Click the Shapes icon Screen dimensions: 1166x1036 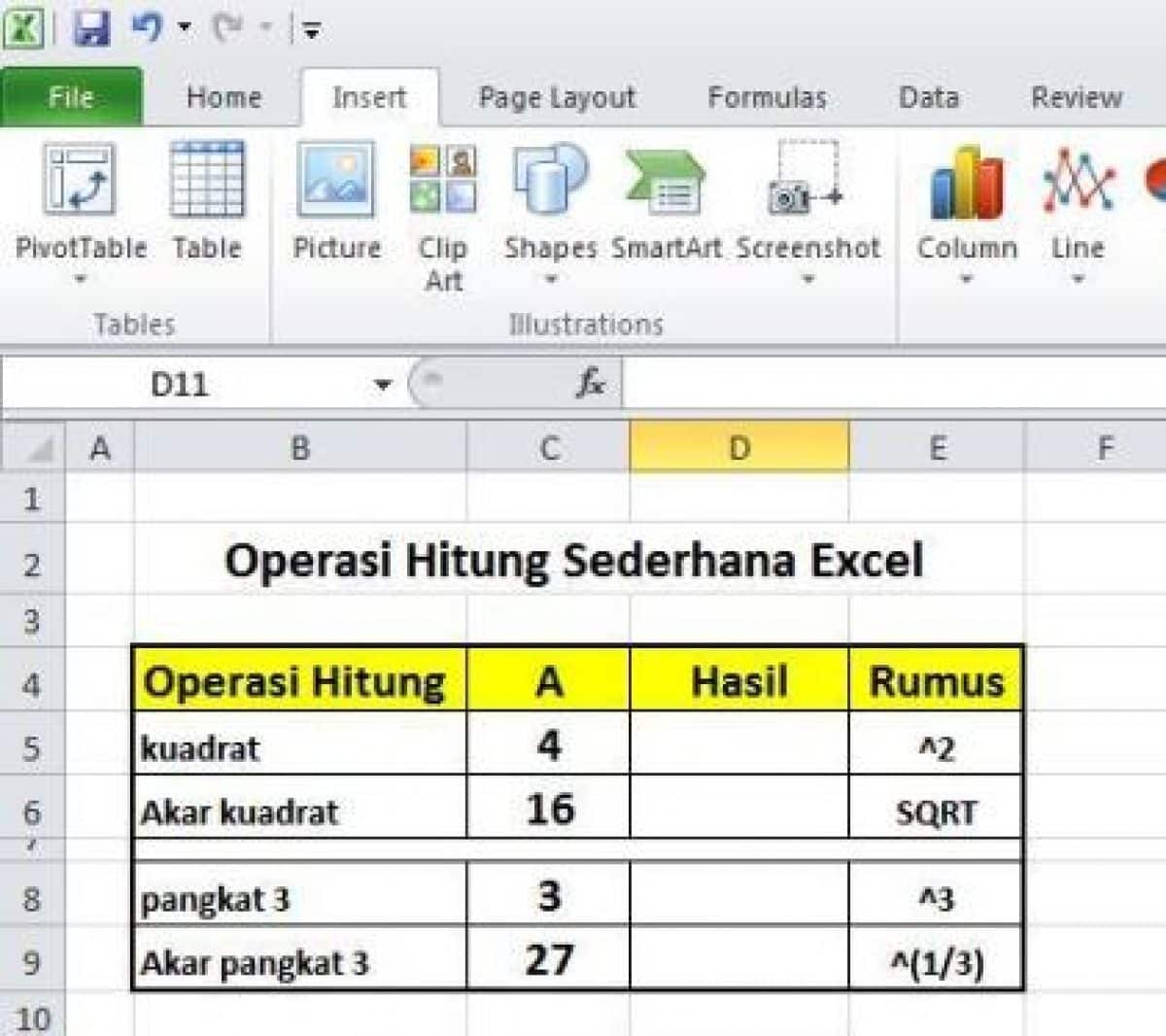click(550, 181)
